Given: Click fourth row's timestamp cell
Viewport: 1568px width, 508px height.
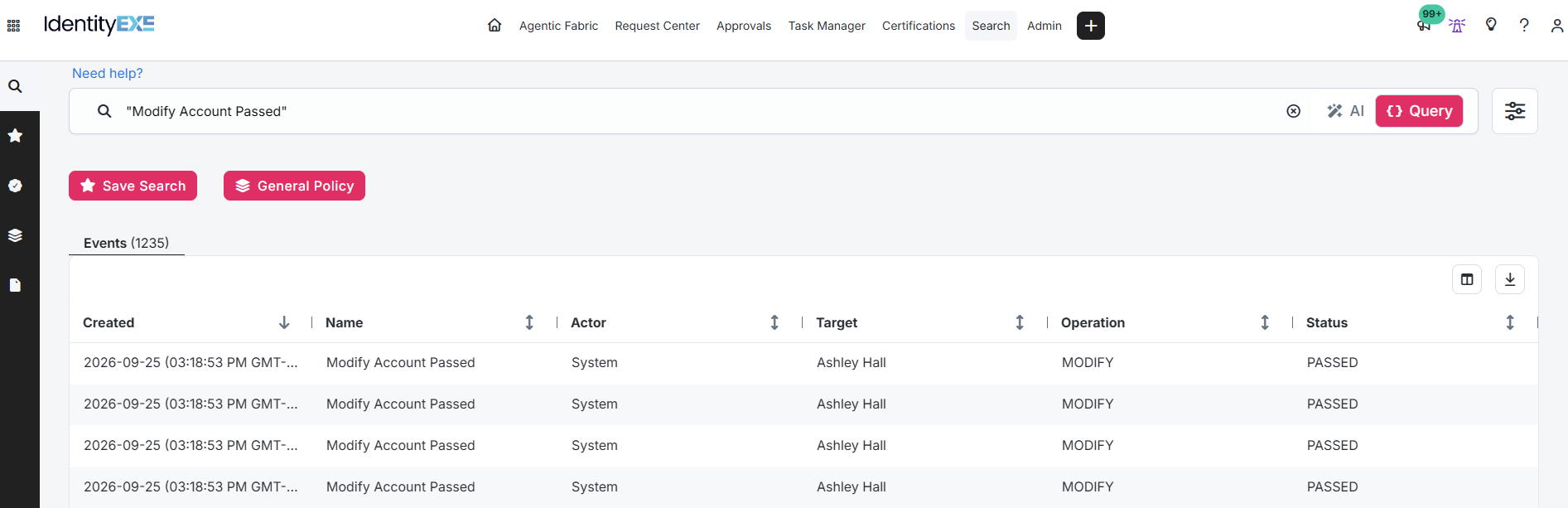Looking at the screenshot, I should click(x=191, y=486).
